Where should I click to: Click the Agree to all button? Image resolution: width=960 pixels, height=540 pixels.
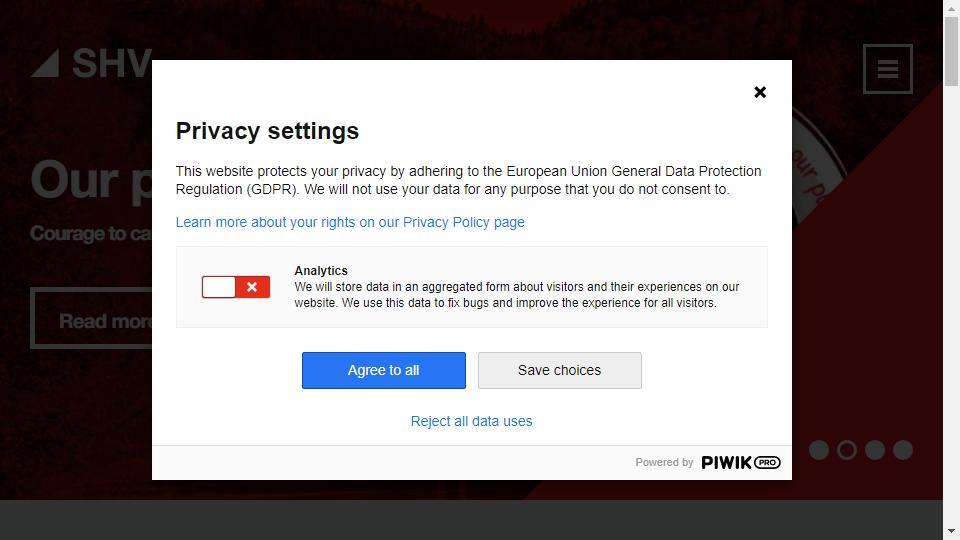(x=384, y=370)
